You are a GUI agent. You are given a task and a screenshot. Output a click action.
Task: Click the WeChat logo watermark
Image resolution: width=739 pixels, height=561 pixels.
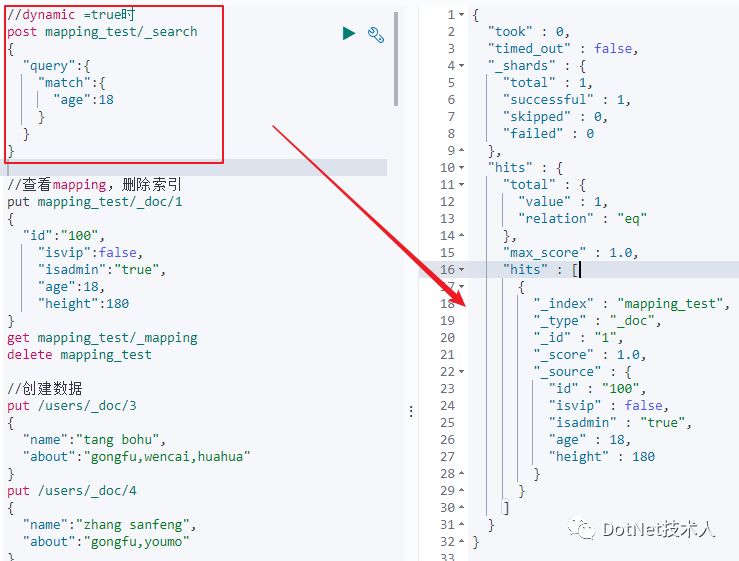click(x=580, y=528)
